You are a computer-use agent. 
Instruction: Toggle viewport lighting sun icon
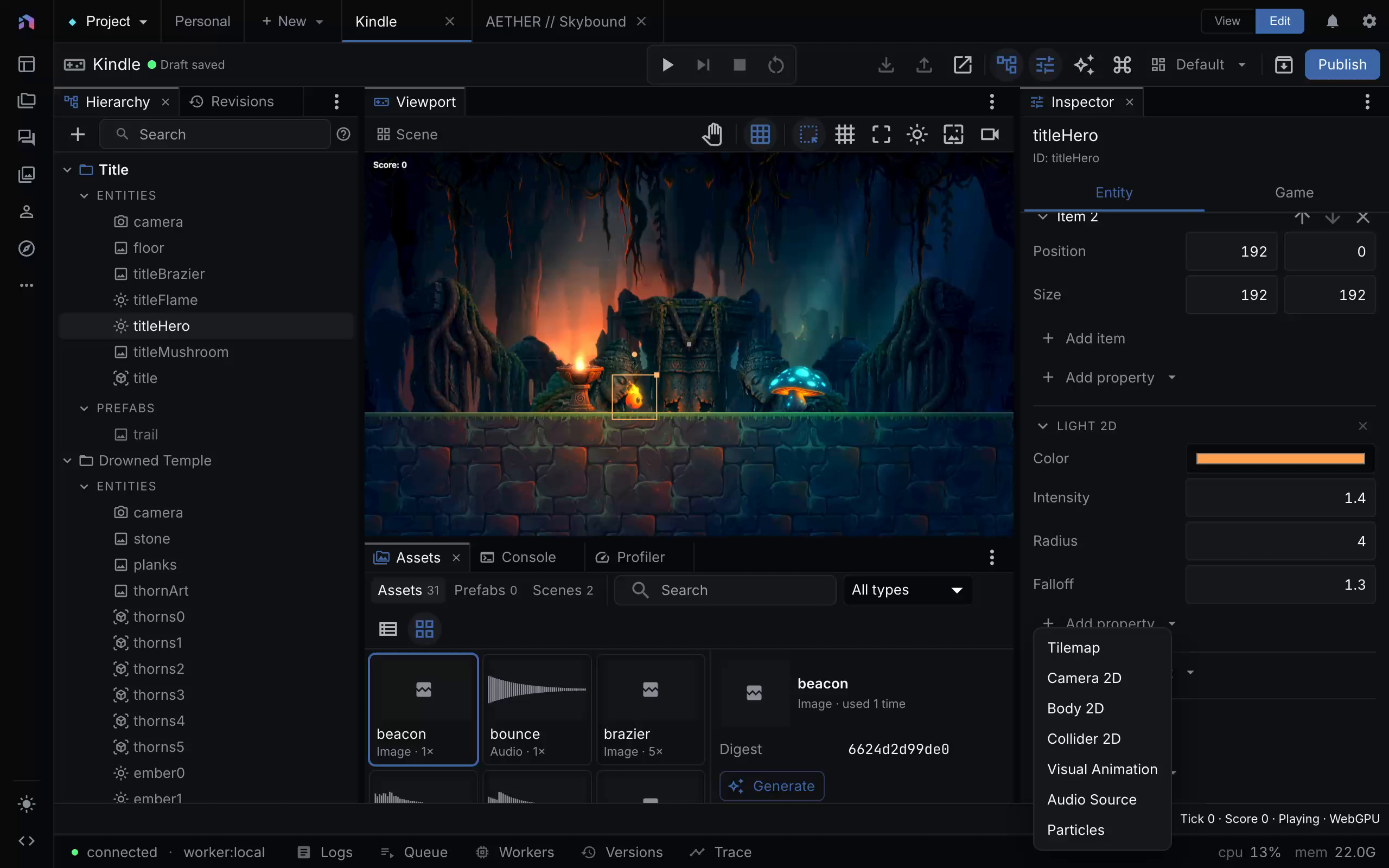coord(917,135)
